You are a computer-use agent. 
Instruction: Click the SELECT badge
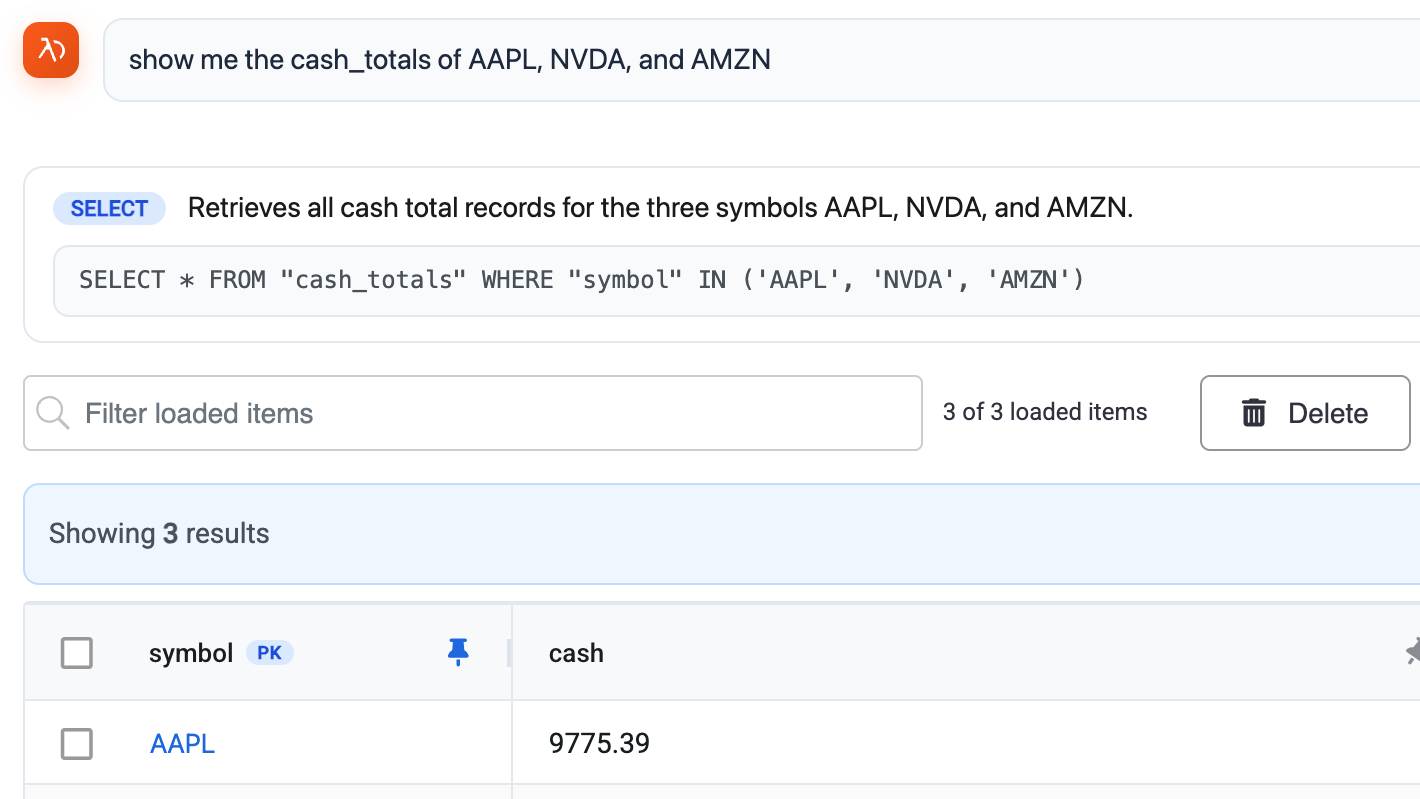pos(109,209)
